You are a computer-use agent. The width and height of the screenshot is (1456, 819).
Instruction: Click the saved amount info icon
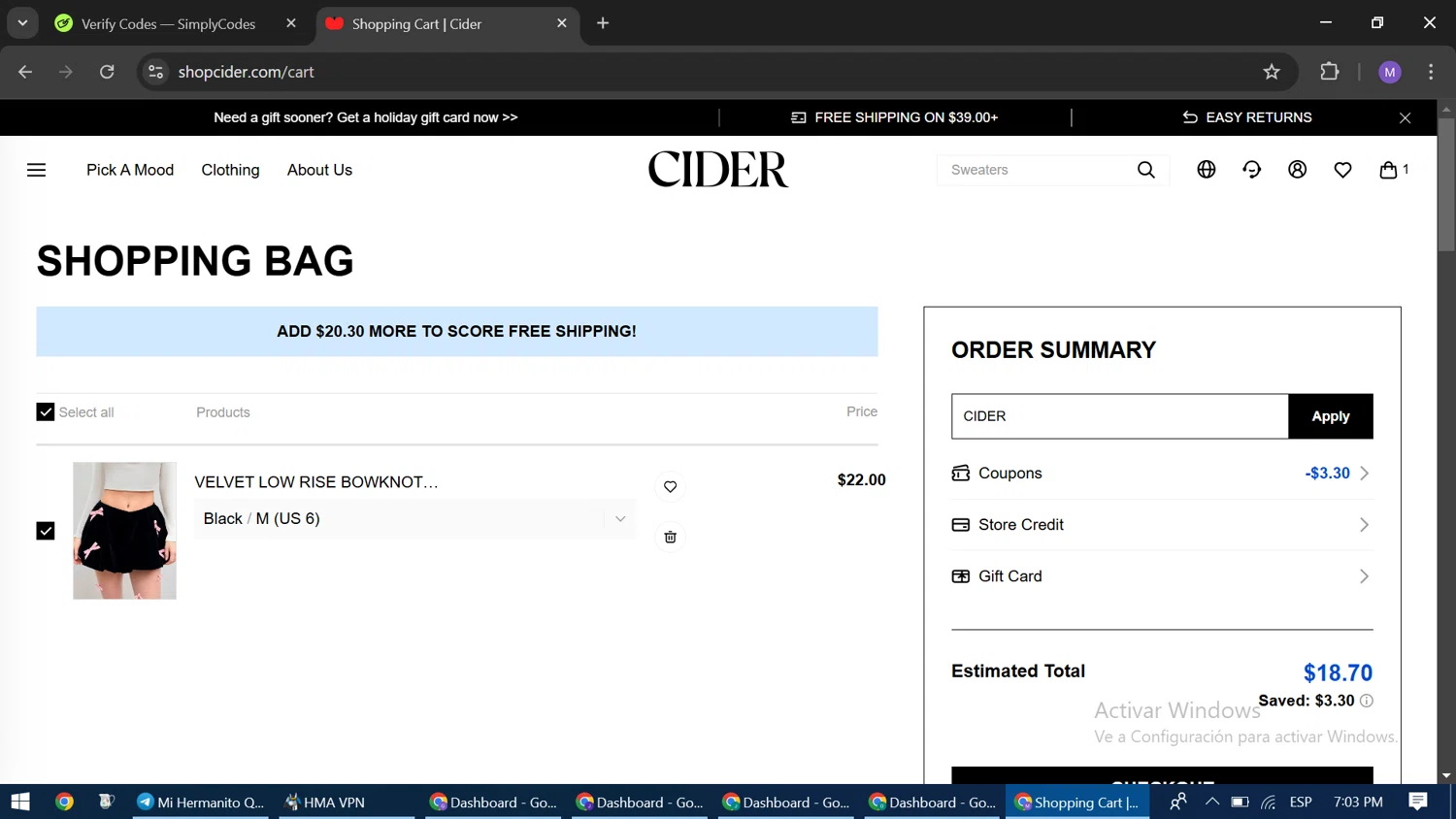pos(1367,701)
